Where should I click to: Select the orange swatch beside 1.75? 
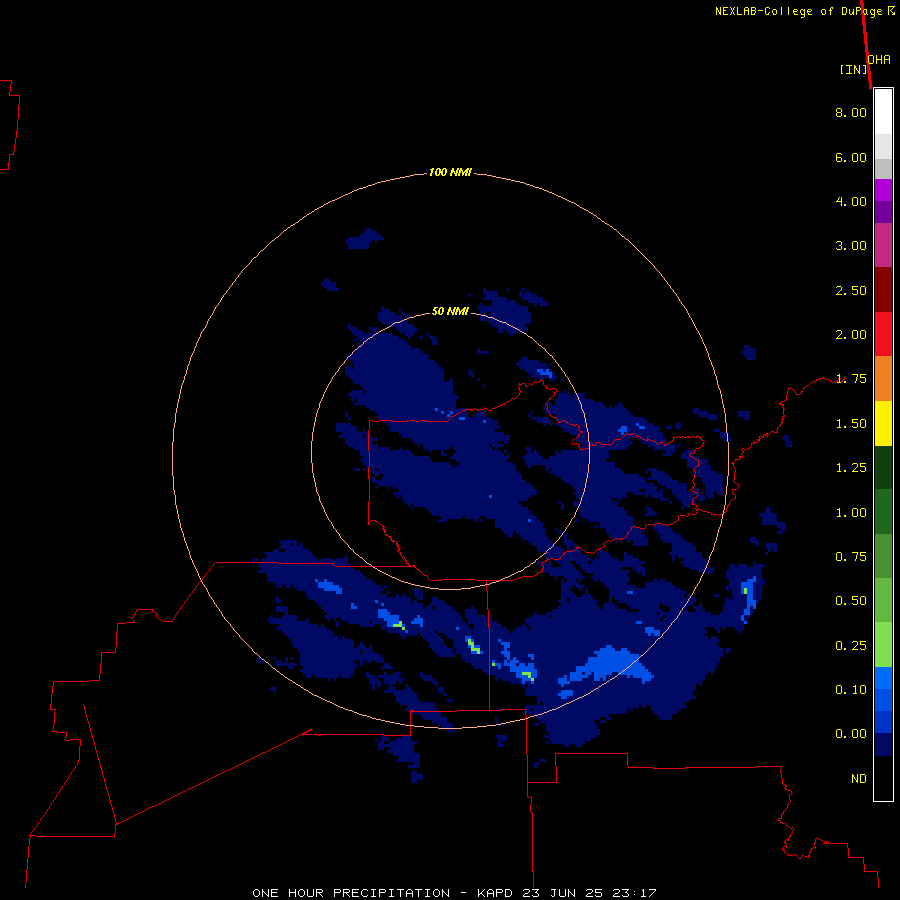tap(883, 379)
